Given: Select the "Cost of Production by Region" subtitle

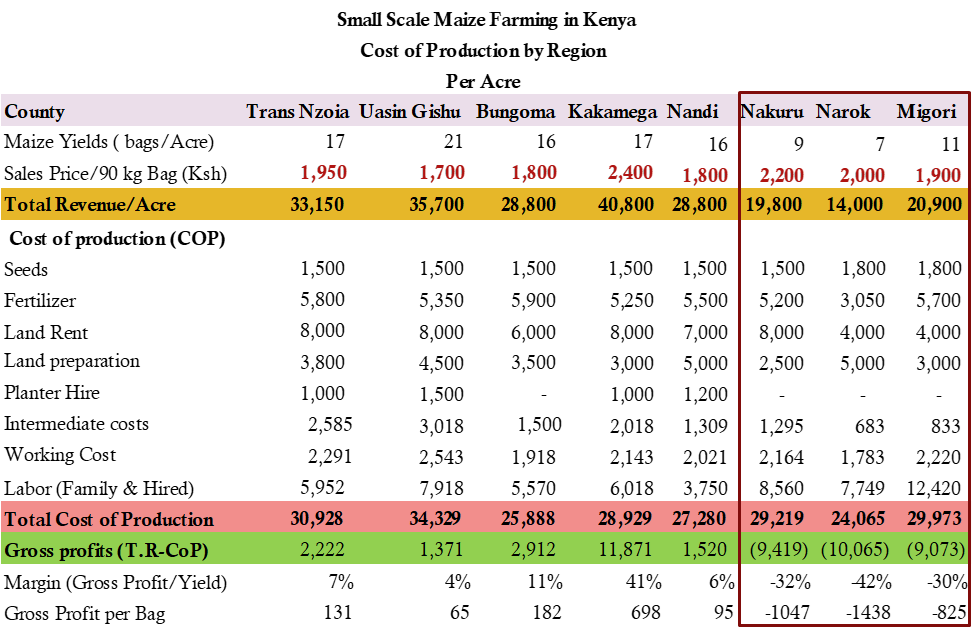Looking at the screenshot, I should (x=484, y=50).
